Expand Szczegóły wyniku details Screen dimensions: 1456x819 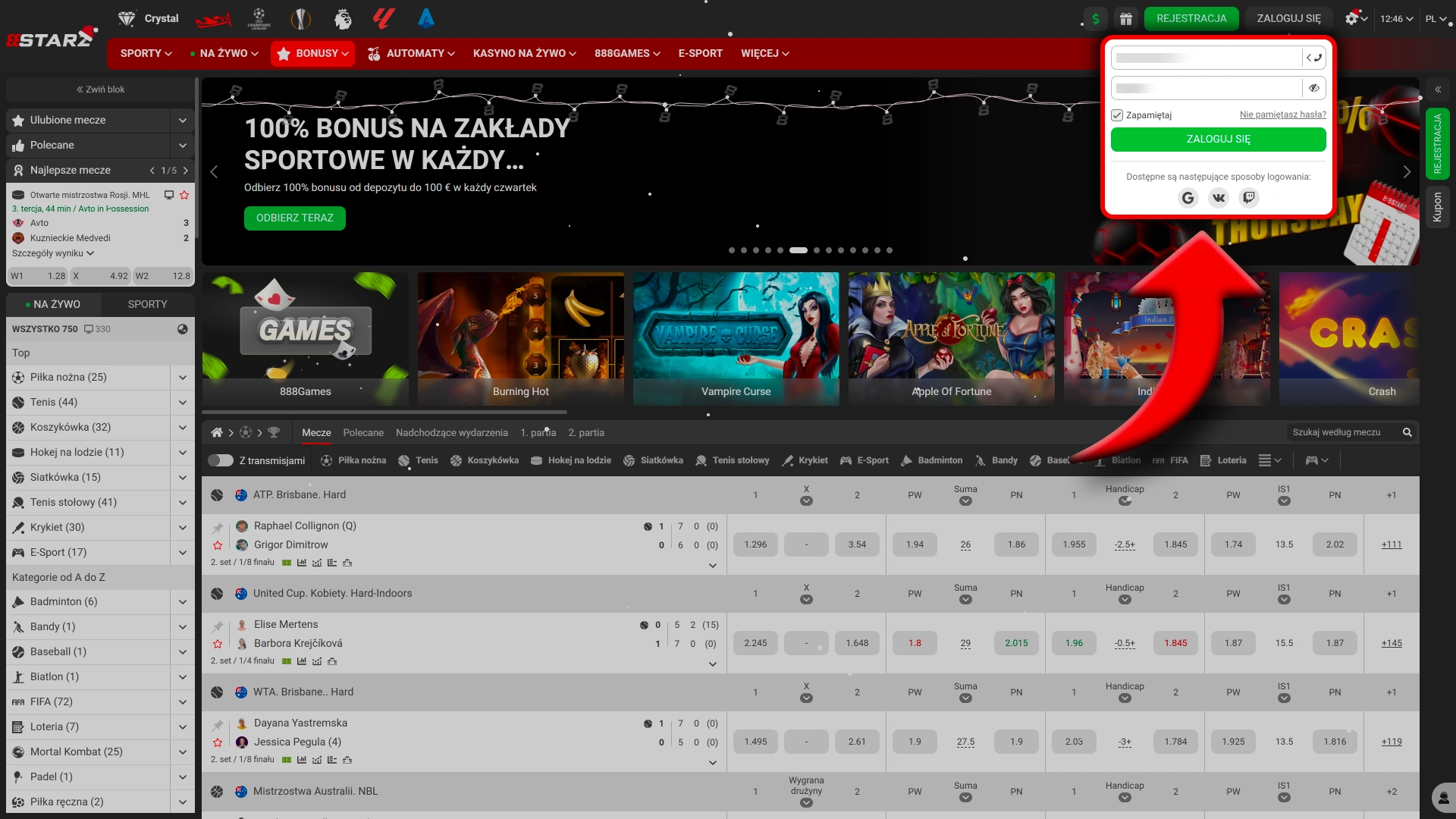coord(52,253)
